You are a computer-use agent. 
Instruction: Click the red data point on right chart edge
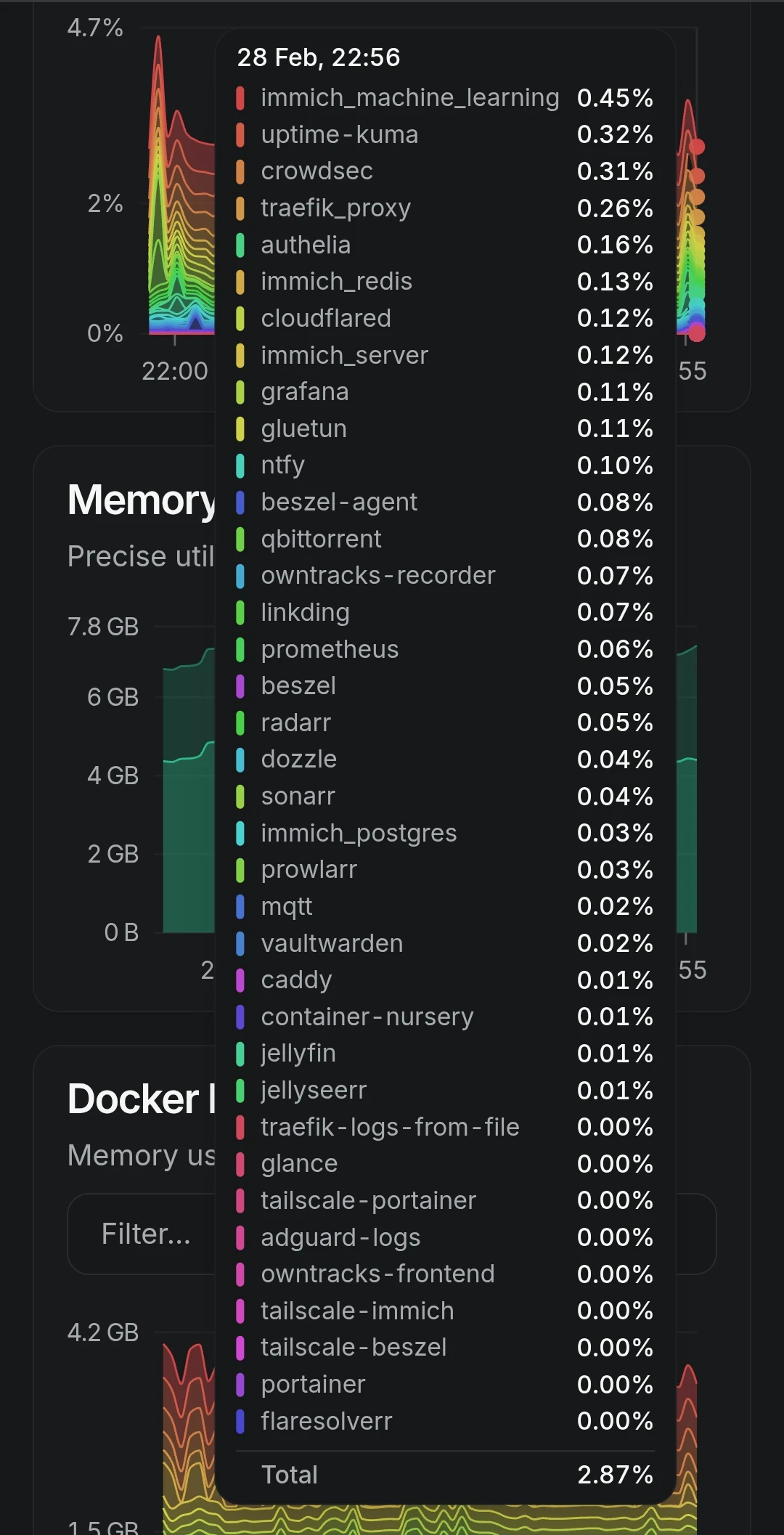[x=697, y=146]
